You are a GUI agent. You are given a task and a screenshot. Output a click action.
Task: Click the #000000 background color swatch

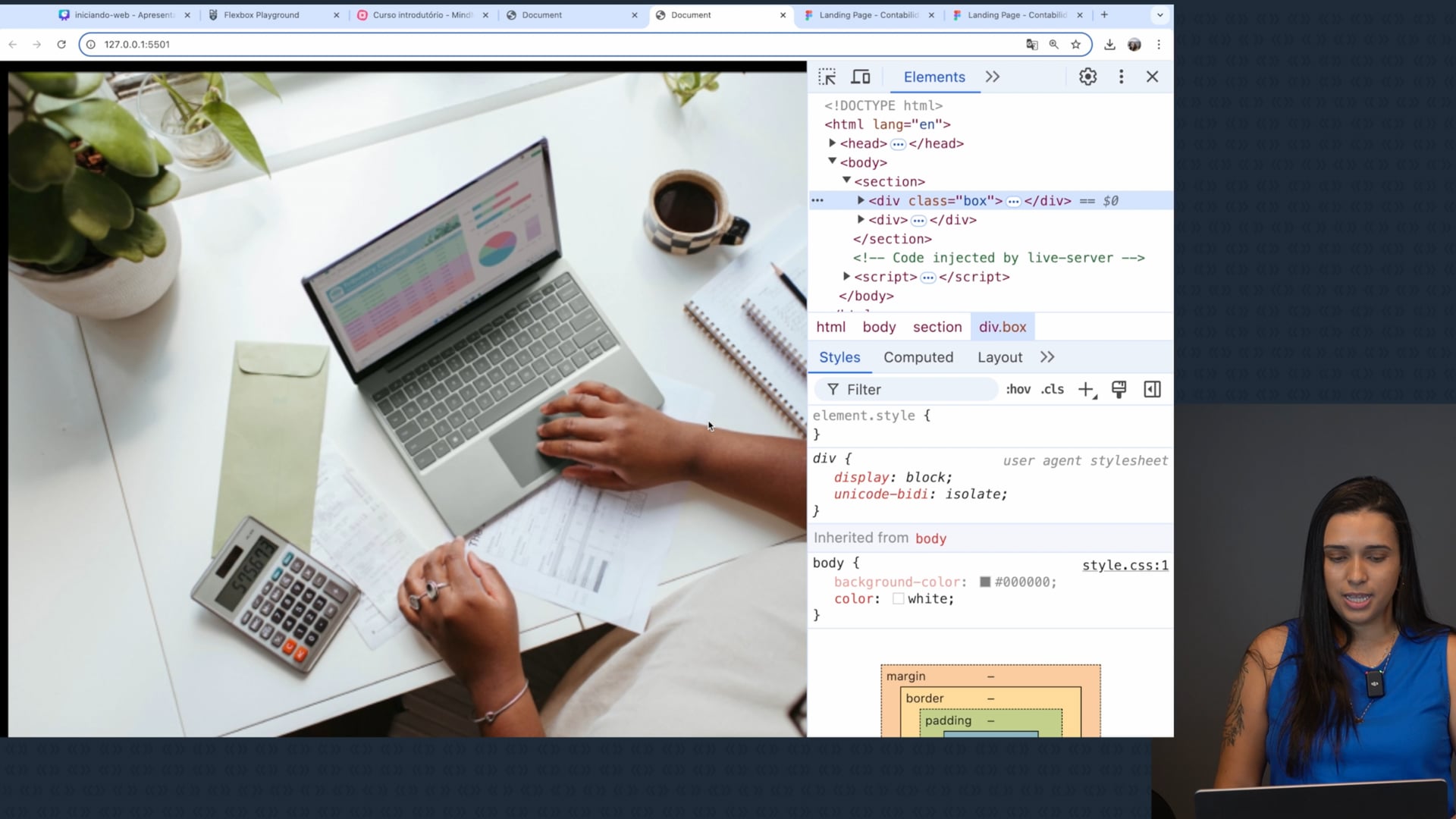pyautogui.click(x=984, y=582)
